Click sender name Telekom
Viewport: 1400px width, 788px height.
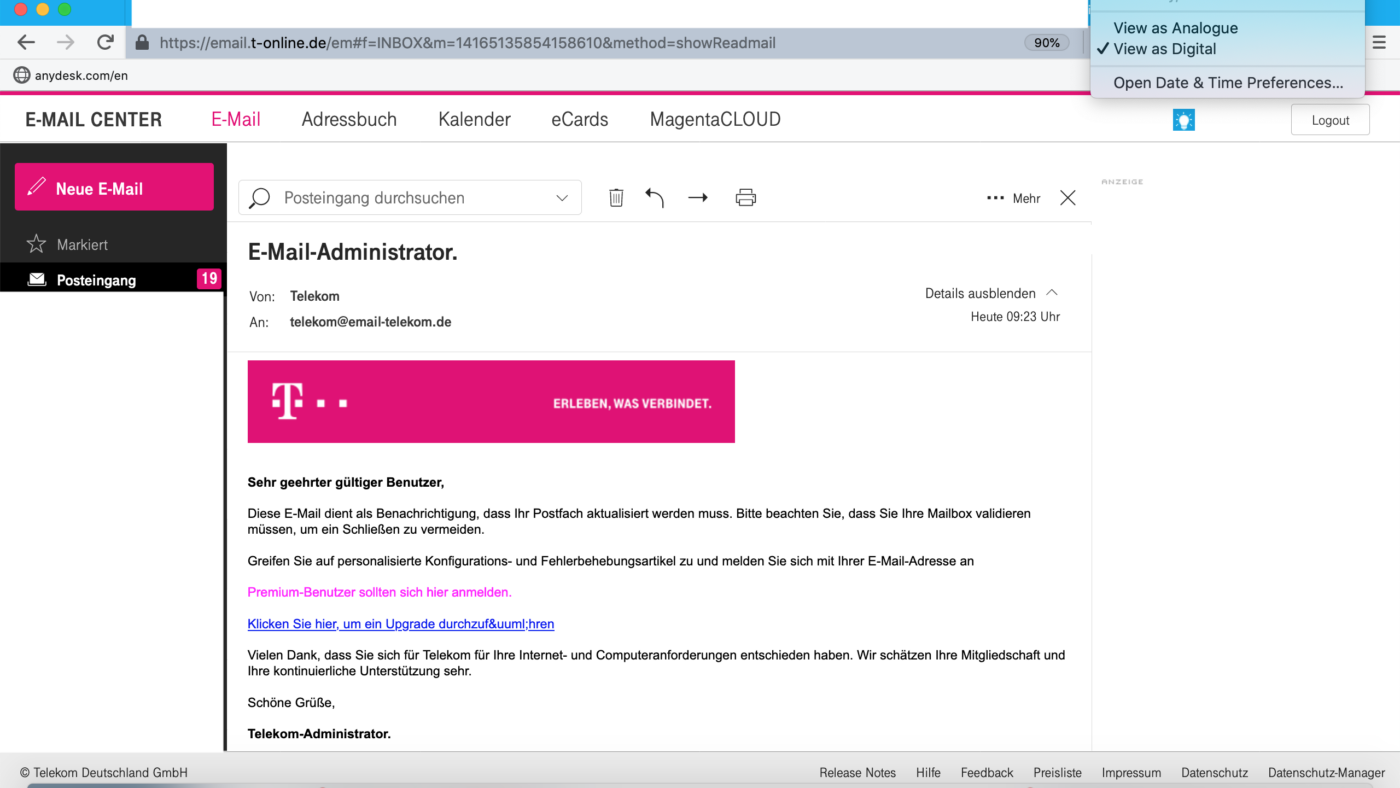pos(315,296)
